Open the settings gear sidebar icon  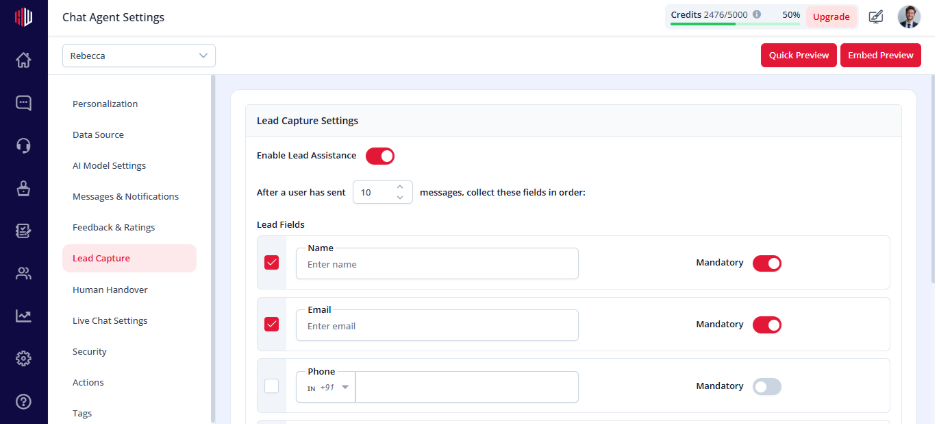[23, 358]
